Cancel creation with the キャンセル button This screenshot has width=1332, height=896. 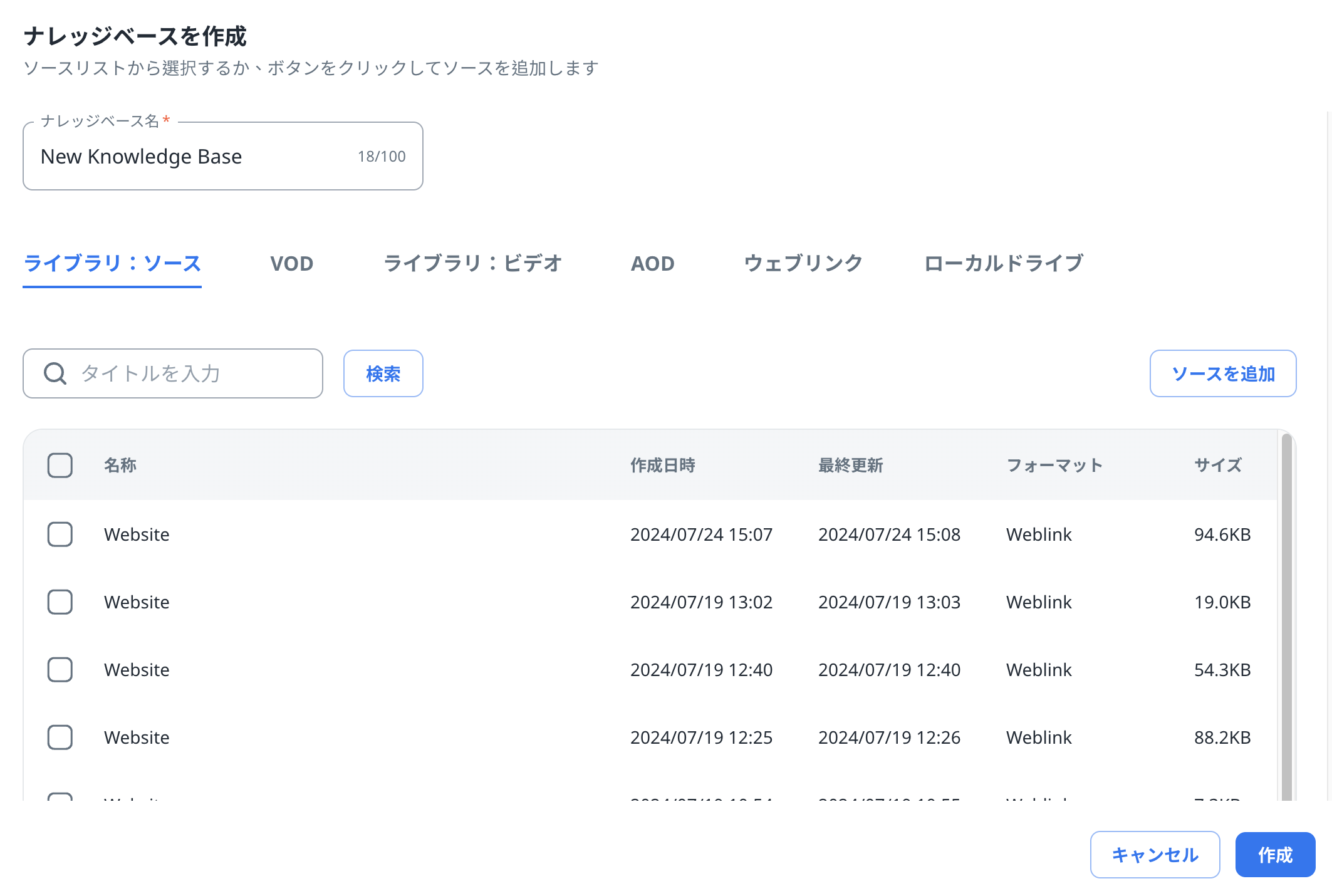coord(1155,854)
